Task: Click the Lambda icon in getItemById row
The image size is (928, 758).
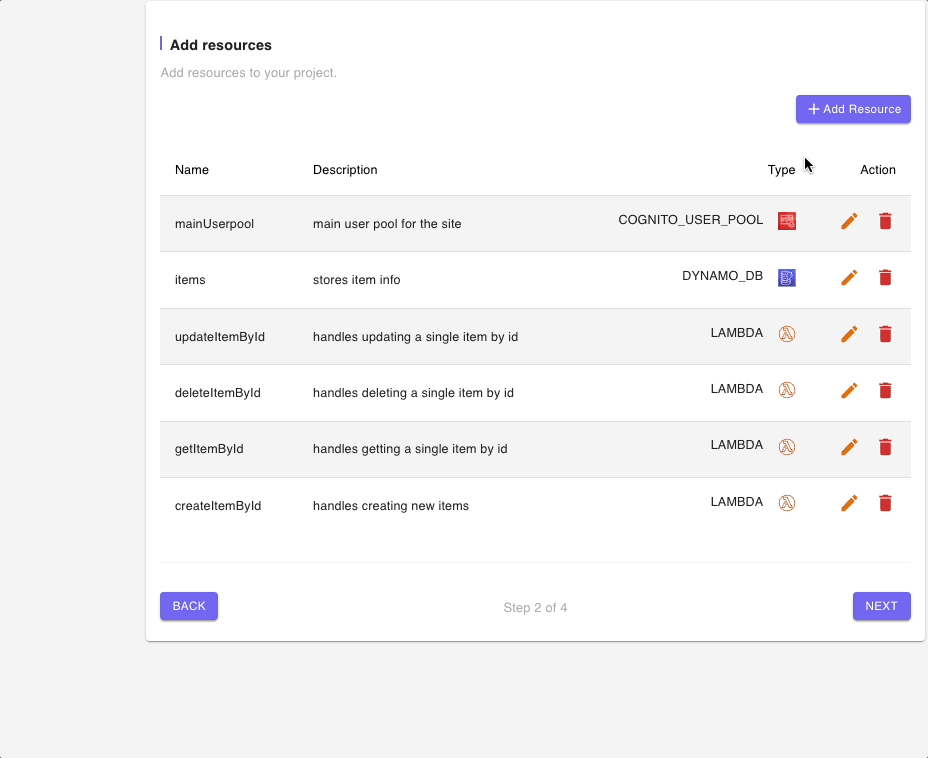Action: click(787, 447)
